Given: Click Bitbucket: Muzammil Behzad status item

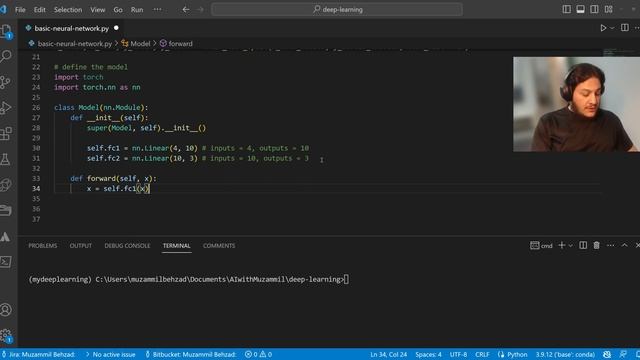Looking at the screenshot, I should point(191,354).
